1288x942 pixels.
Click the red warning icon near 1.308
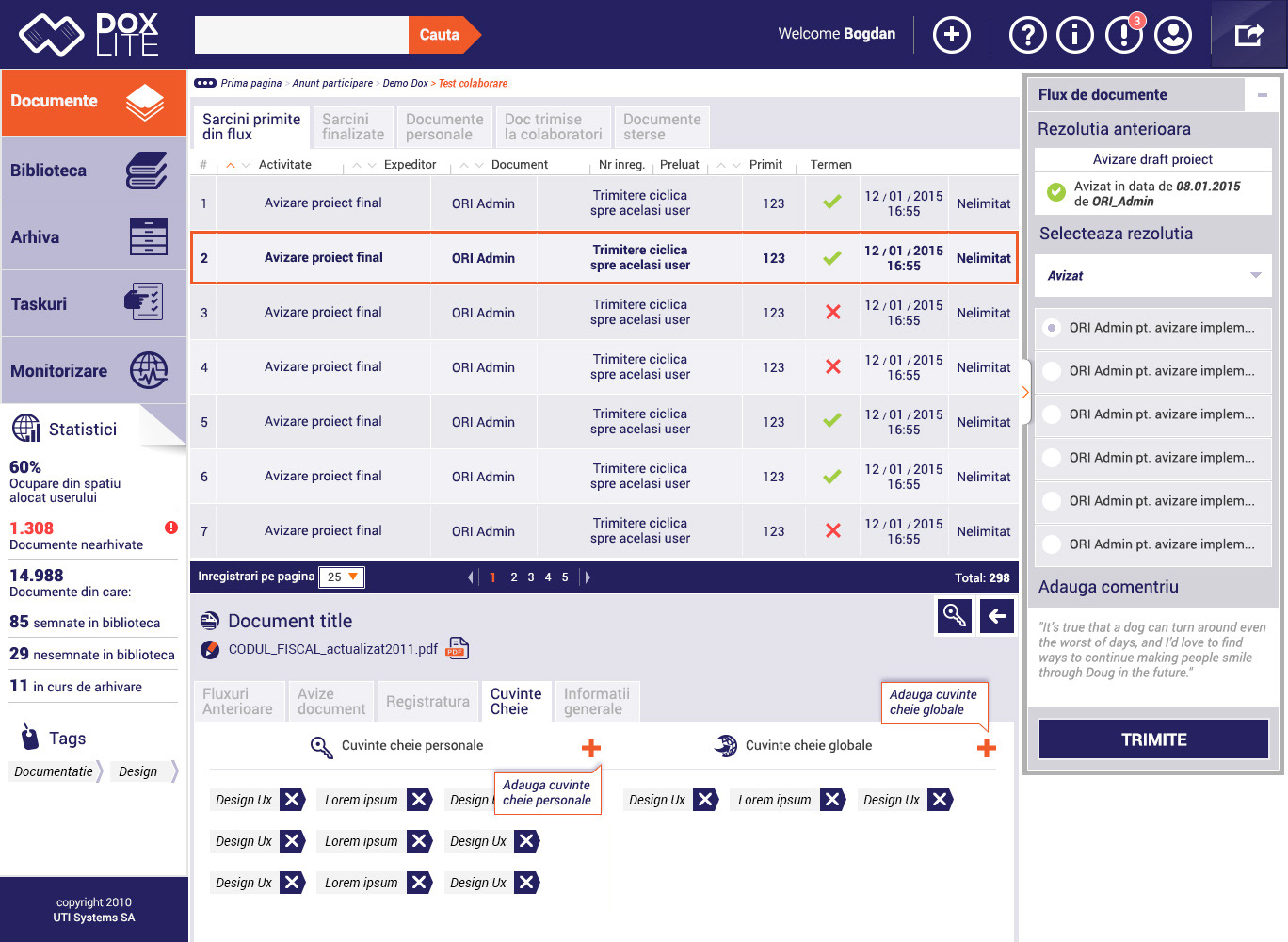point(171,528)
